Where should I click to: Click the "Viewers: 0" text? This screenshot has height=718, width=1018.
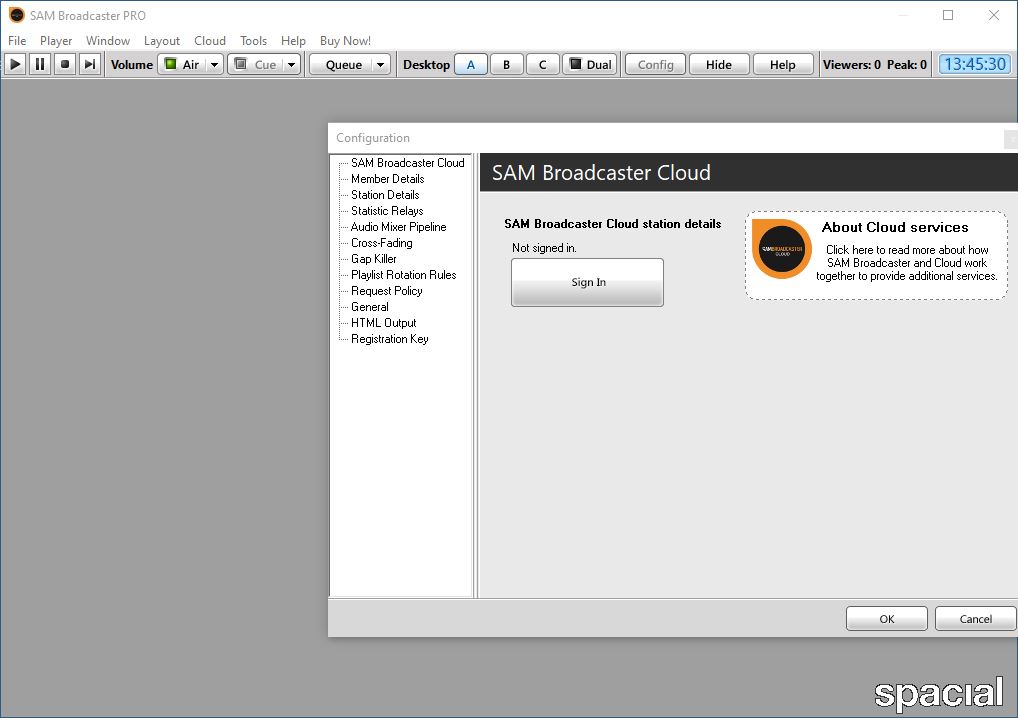pos(852,64)
